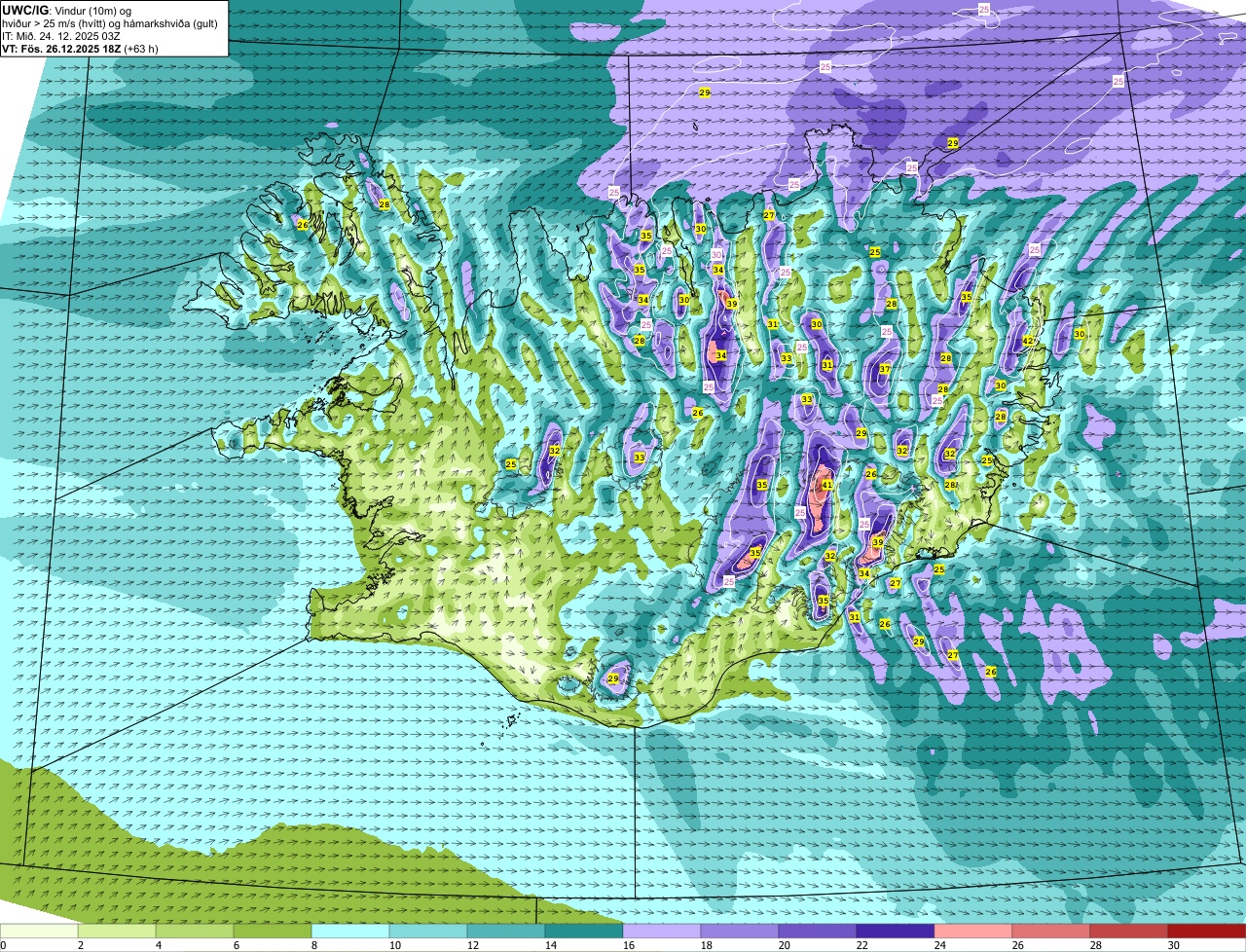Image resolution: width=1246 pixels, height=952 pixels.
Task: Click the yellow gust label "41"
Action: (x=826, y=485)
